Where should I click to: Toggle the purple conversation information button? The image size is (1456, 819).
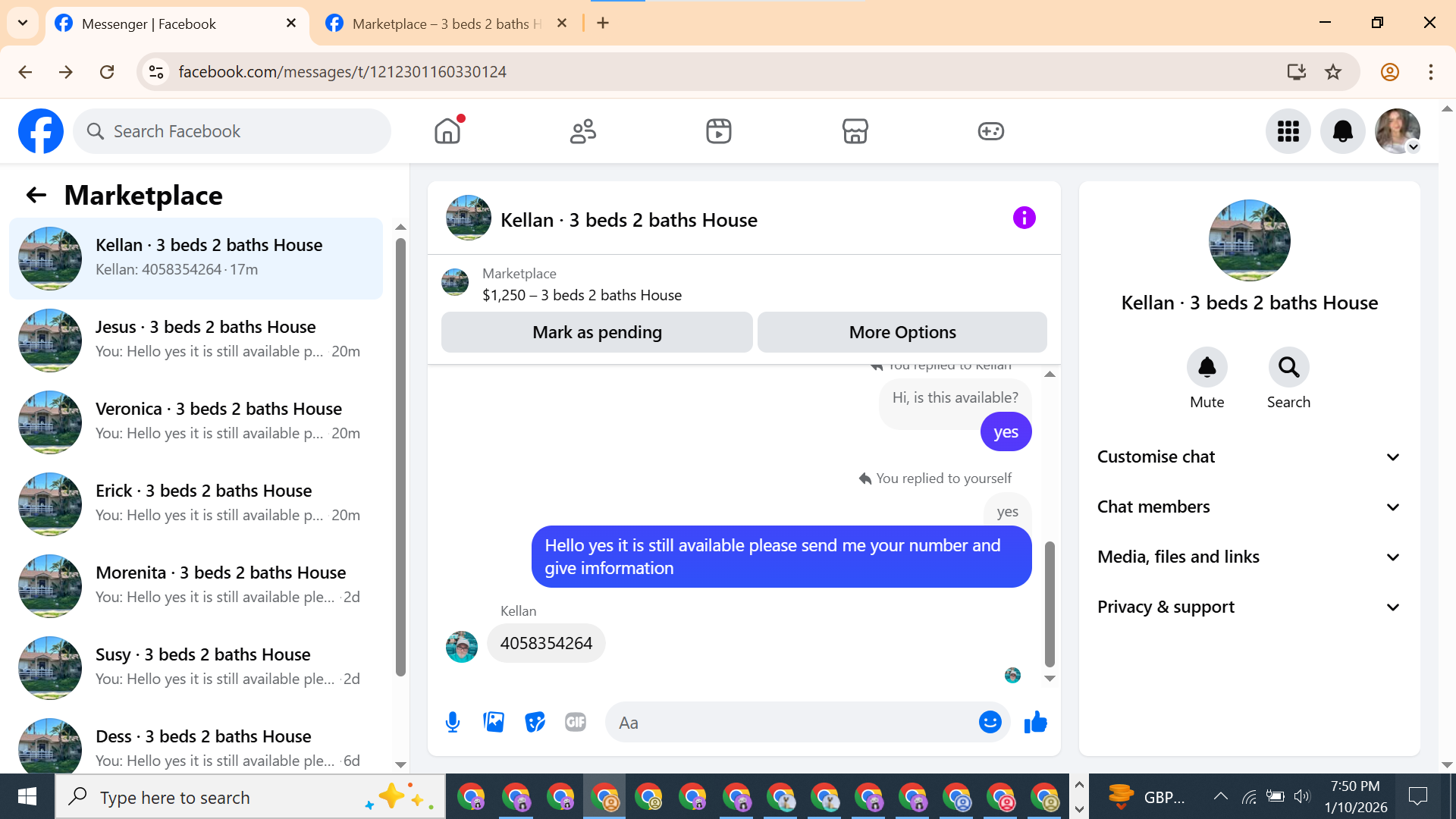[1024, 218]
